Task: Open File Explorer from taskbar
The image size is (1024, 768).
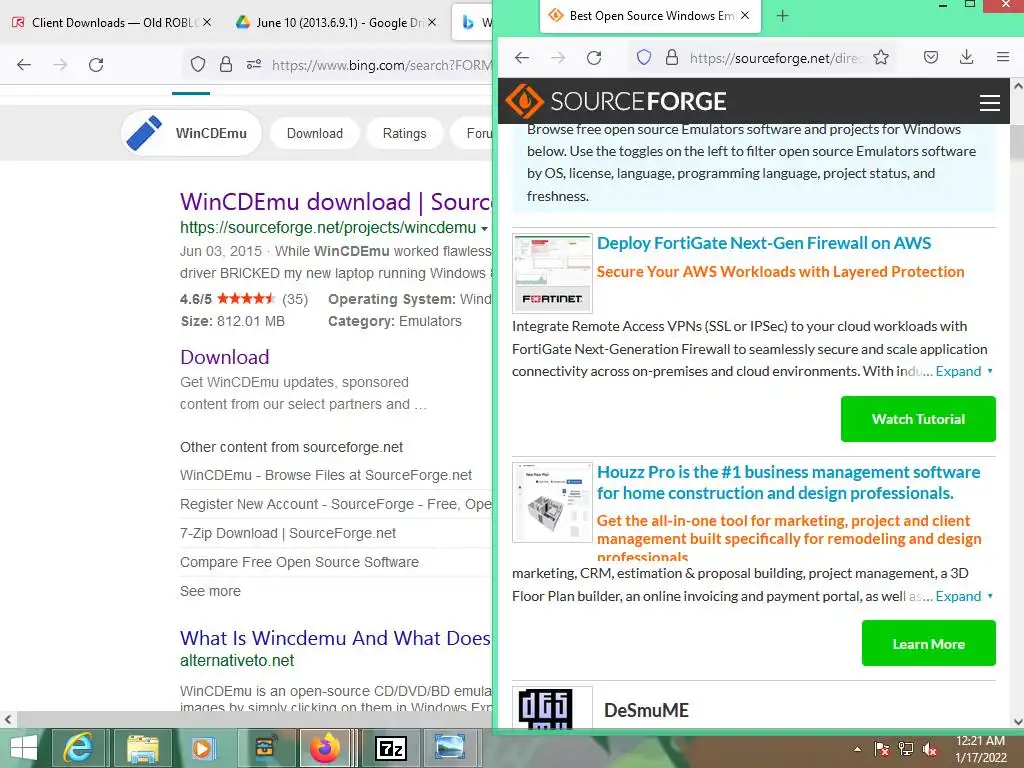Action: [x=142, y=748]
